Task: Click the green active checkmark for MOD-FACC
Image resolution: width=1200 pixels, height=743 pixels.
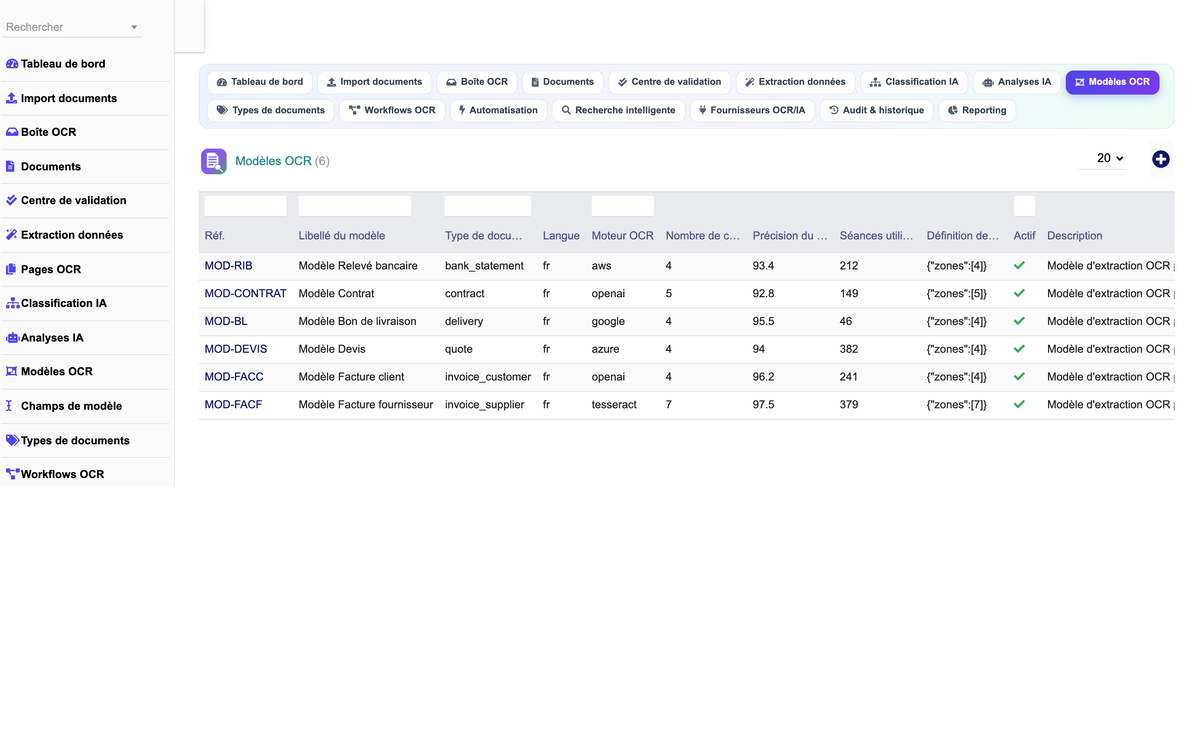Action: pos(1019,377)
